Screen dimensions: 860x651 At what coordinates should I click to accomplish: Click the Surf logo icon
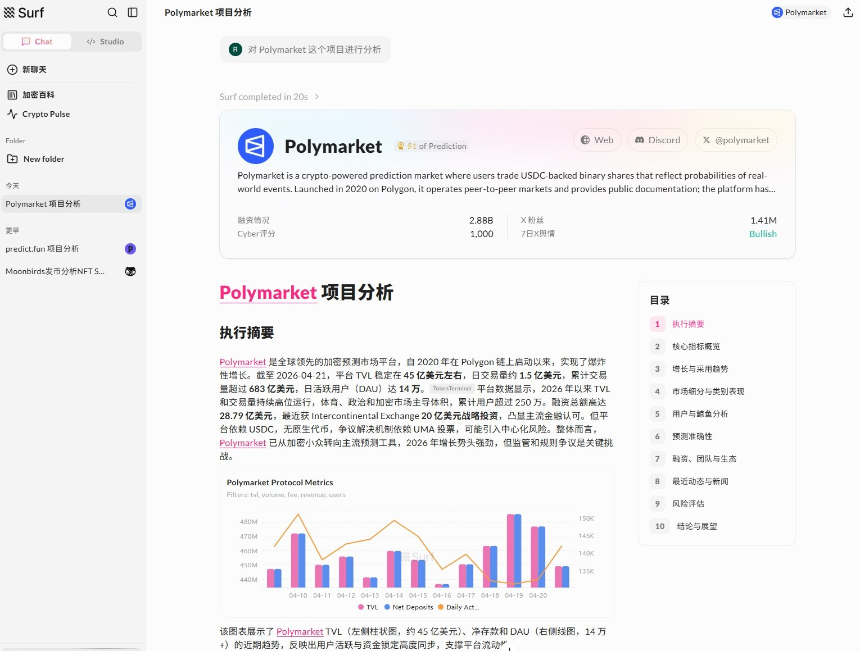(x=9, y=12)
